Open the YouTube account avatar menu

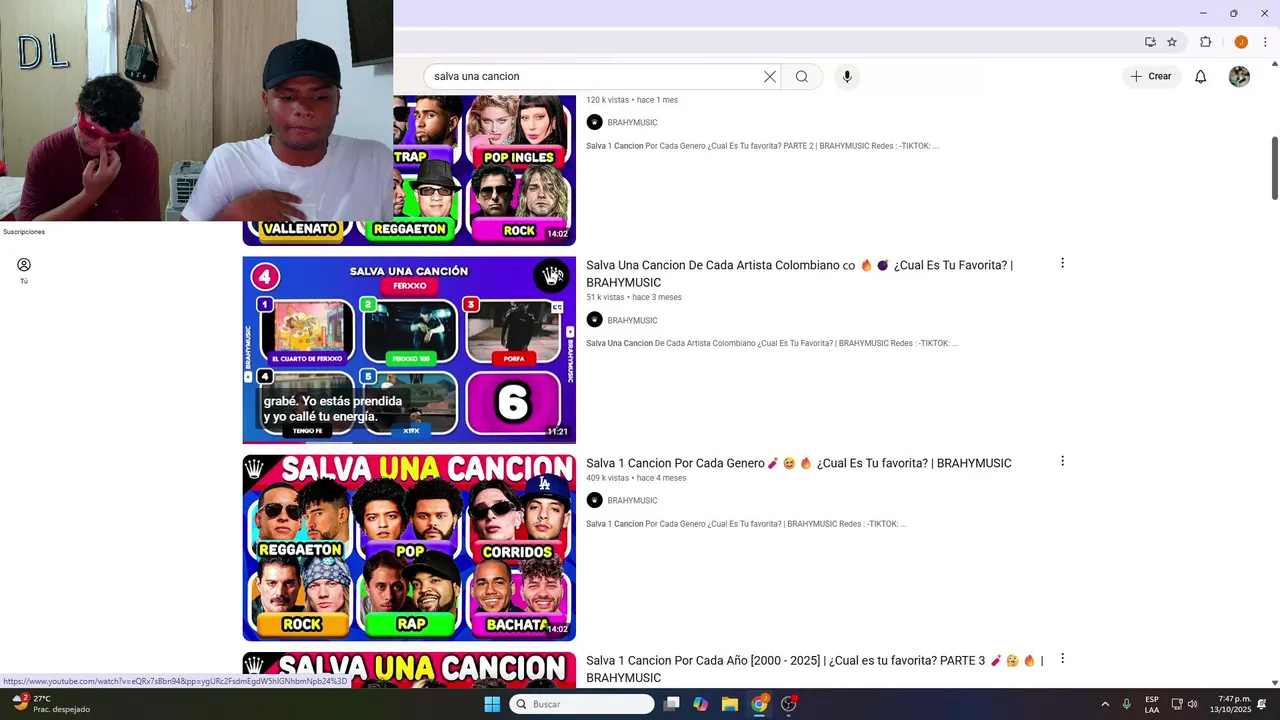pos(1239,77)
